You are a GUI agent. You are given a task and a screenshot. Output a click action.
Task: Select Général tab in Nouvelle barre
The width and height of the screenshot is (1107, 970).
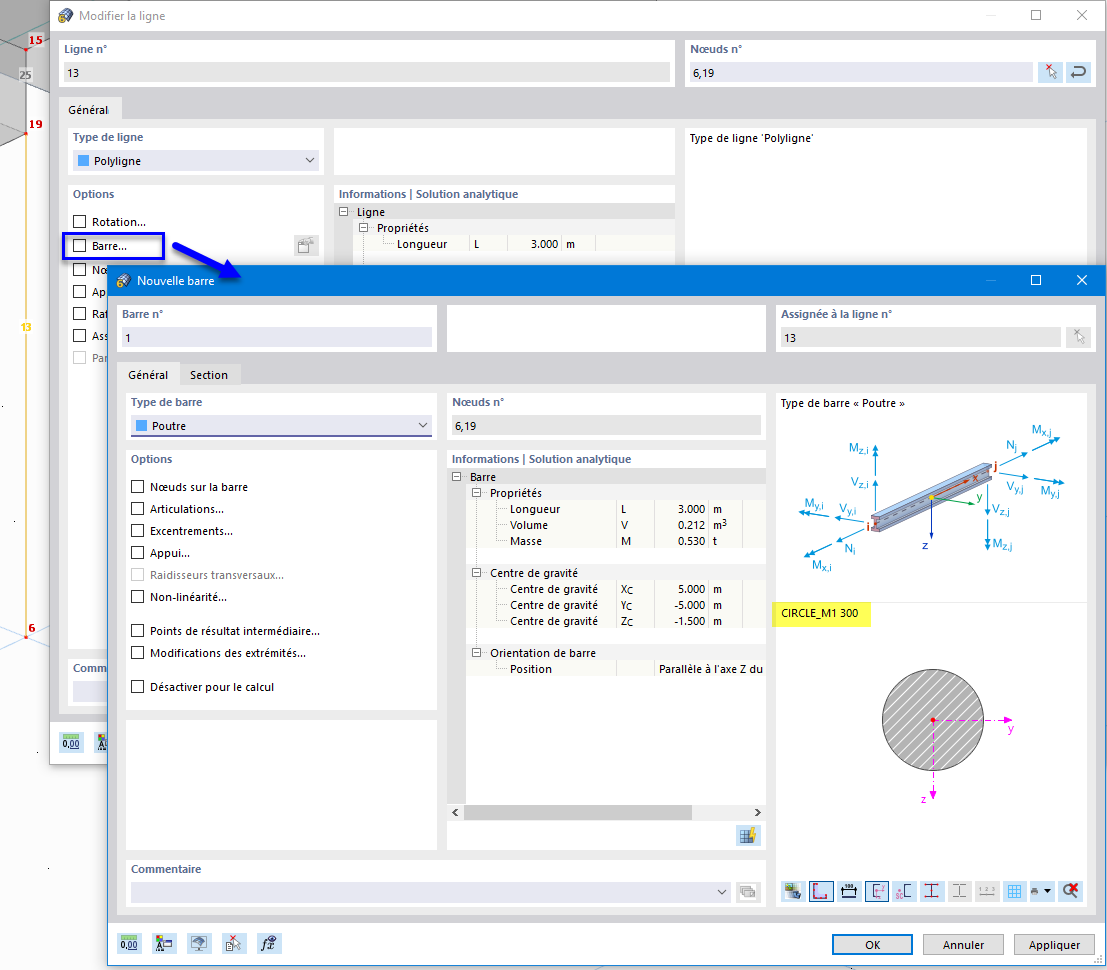click(x=148, y=375)
